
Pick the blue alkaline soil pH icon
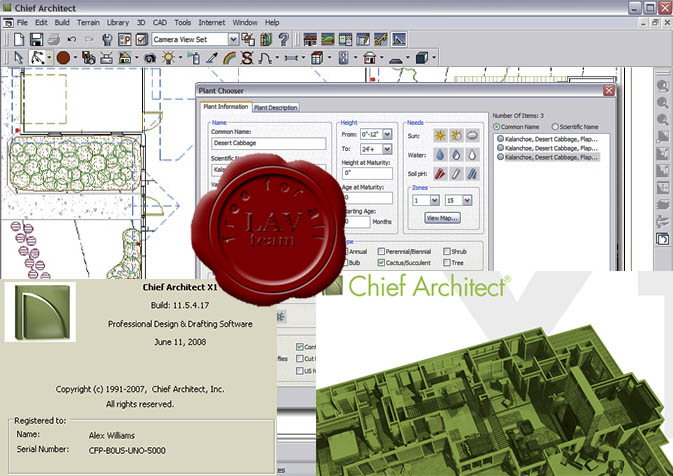(x=472, y=173)
